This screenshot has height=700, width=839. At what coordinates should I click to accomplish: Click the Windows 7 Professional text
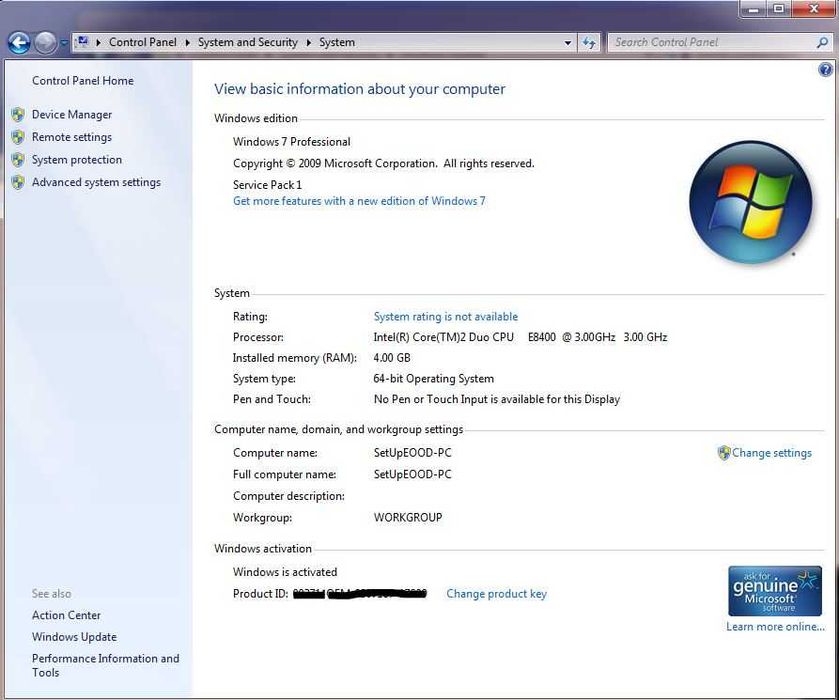(x=292, y=142)
